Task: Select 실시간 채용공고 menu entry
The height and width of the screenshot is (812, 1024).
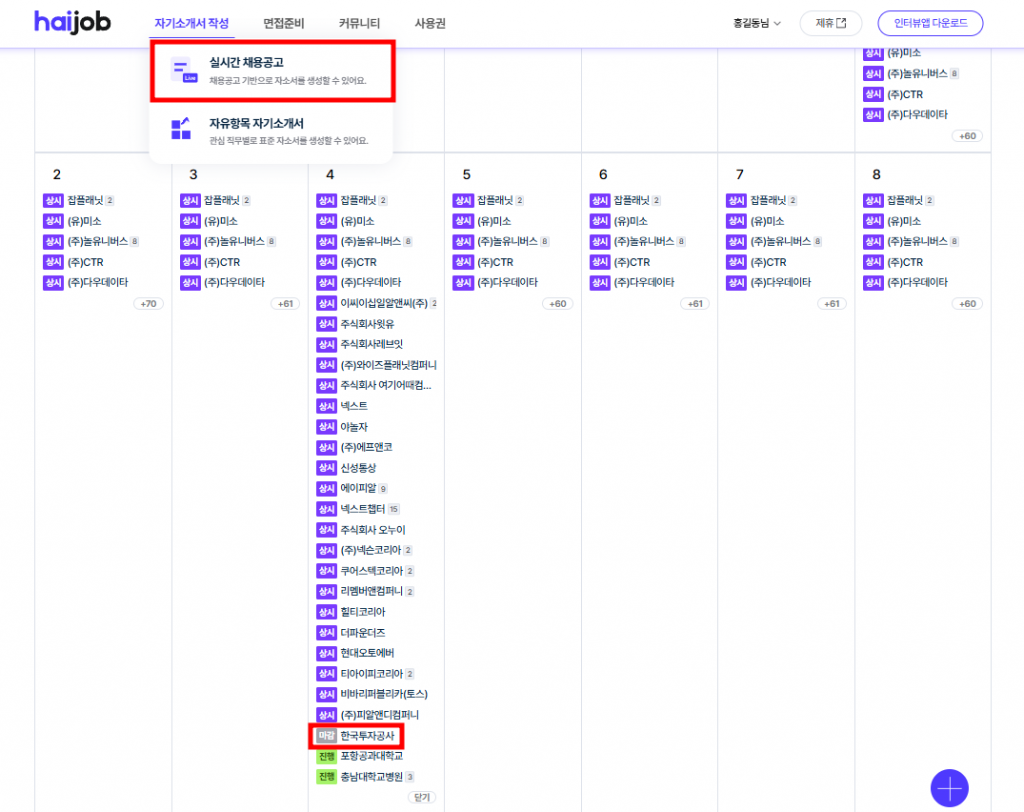Action: coord(273,71)
